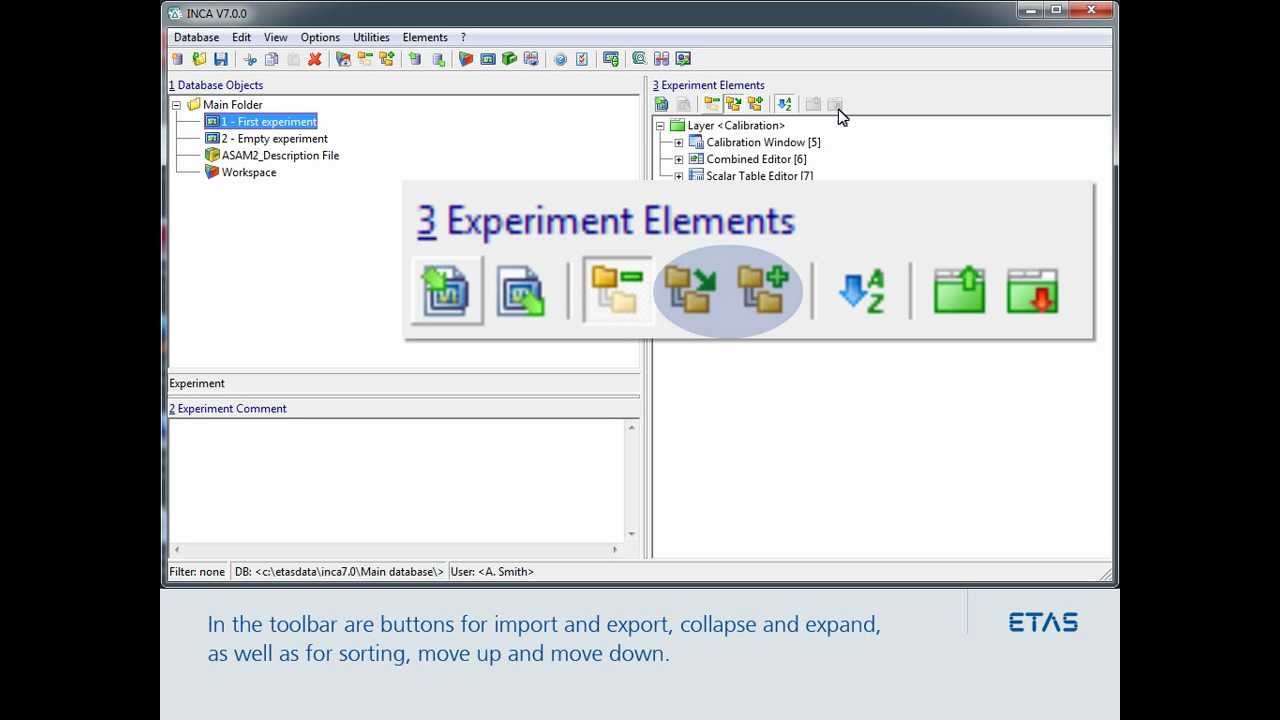The image size is (1280, 720).
Task: Click the scissors Cut icon
Action: [x=250, y=59]
